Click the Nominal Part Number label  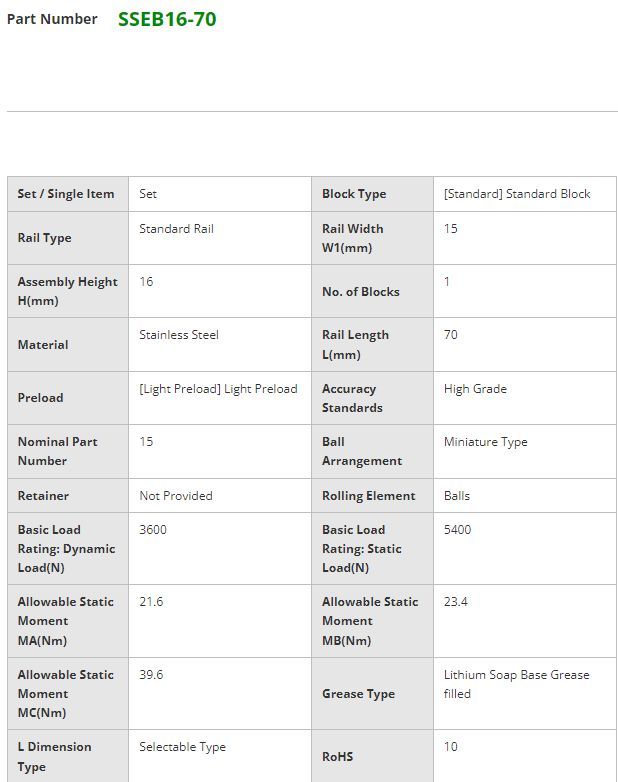pyautogui.click(x=57, y=451)
